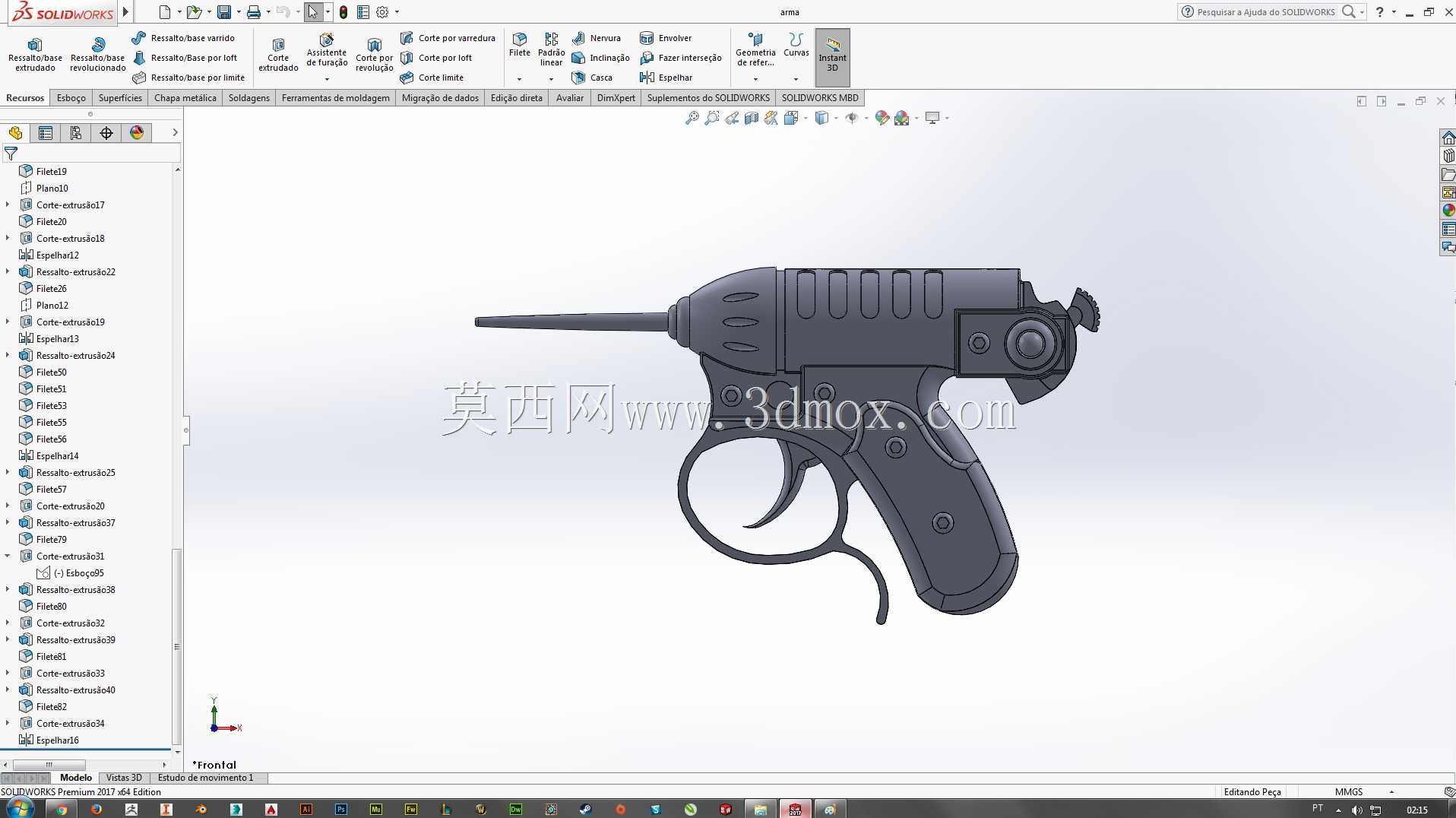Toggle Instant 3D mode

point(832,56)
